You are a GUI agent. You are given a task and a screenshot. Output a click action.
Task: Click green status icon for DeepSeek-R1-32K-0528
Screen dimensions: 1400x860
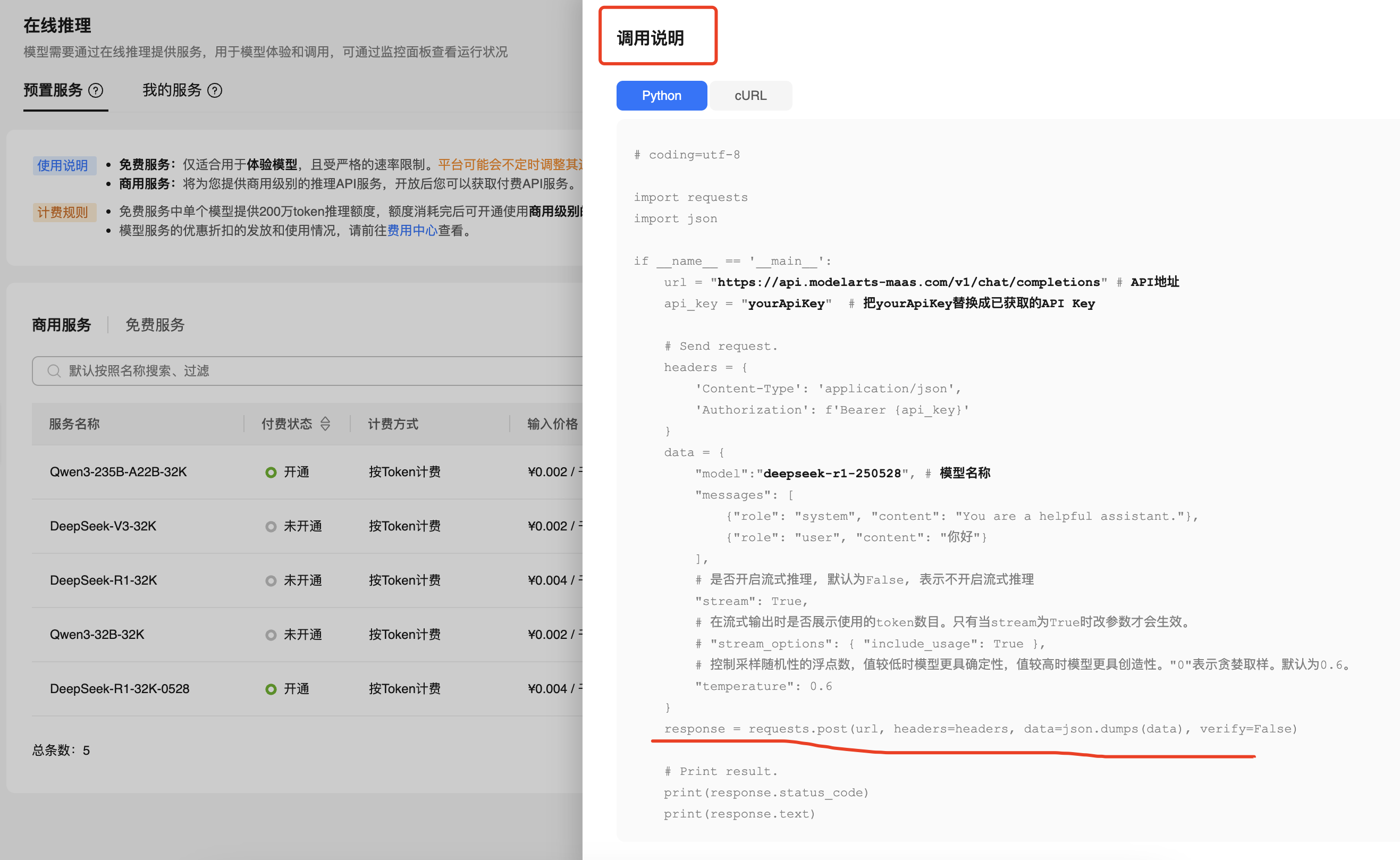pyautogui.click(x=271, y=689)
